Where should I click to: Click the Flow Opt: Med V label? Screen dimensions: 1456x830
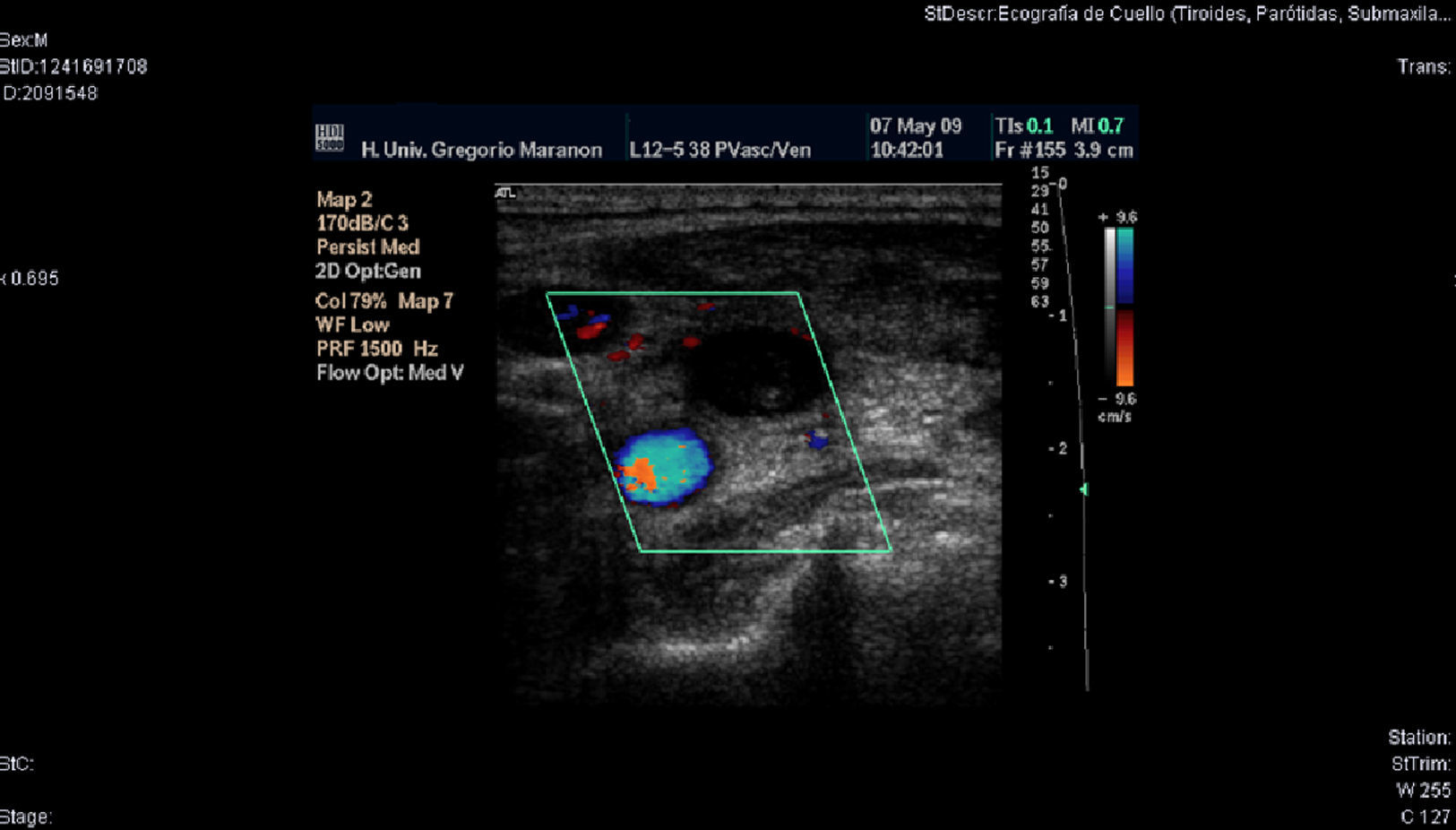pyautogui.click(x=390, y=373)
